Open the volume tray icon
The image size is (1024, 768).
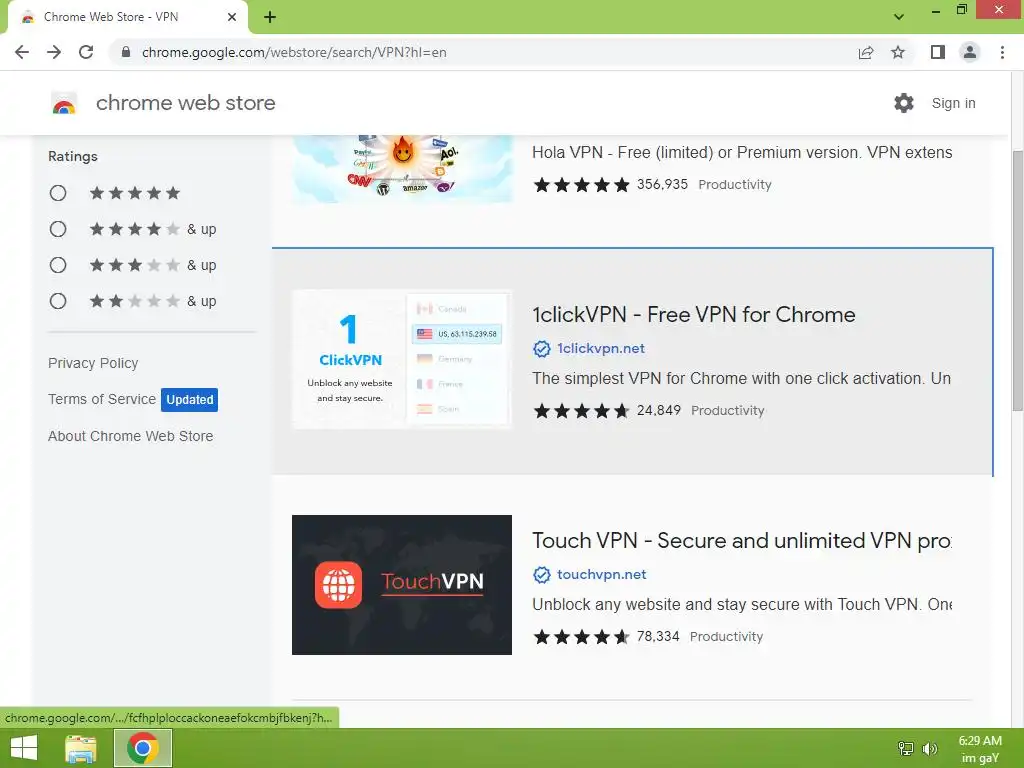[x=930, y=748]
